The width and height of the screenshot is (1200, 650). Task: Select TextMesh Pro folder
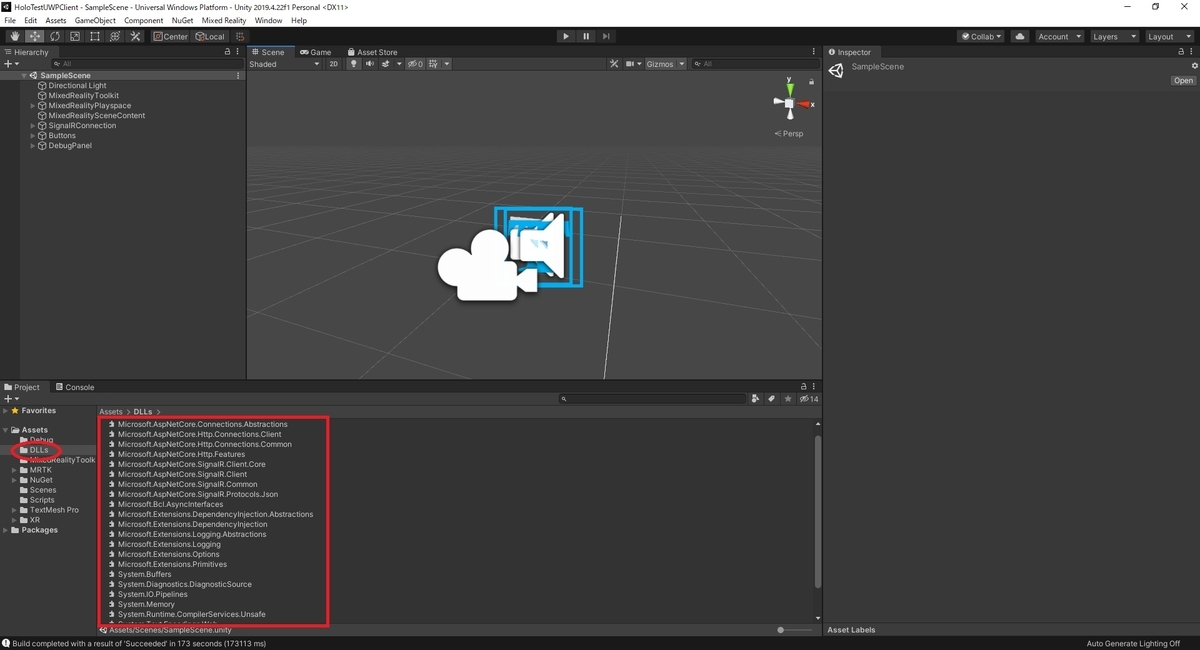point(54,510)
